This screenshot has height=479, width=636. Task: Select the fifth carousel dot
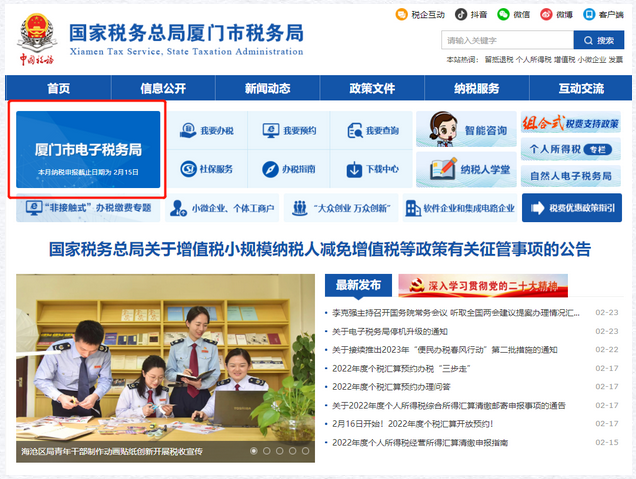point(305,451)
